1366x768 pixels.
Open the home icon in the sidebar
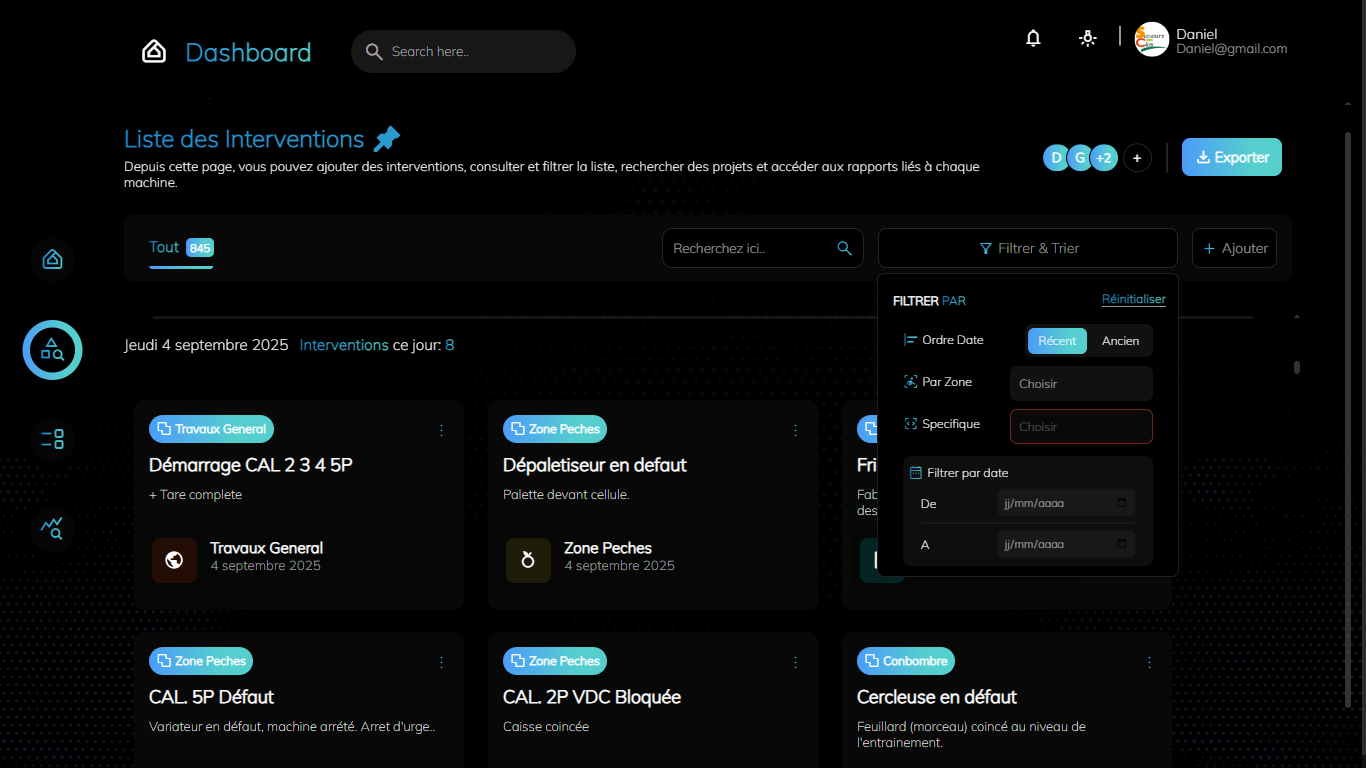52,260
